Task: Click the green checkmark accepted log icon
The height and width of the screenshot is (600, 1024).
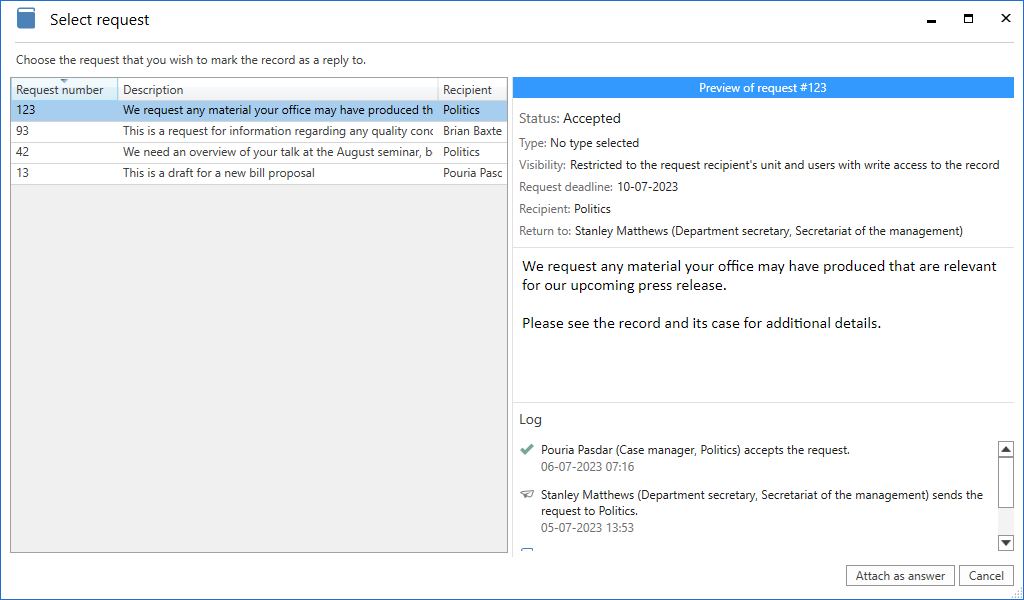Action: tap(527, 450)
